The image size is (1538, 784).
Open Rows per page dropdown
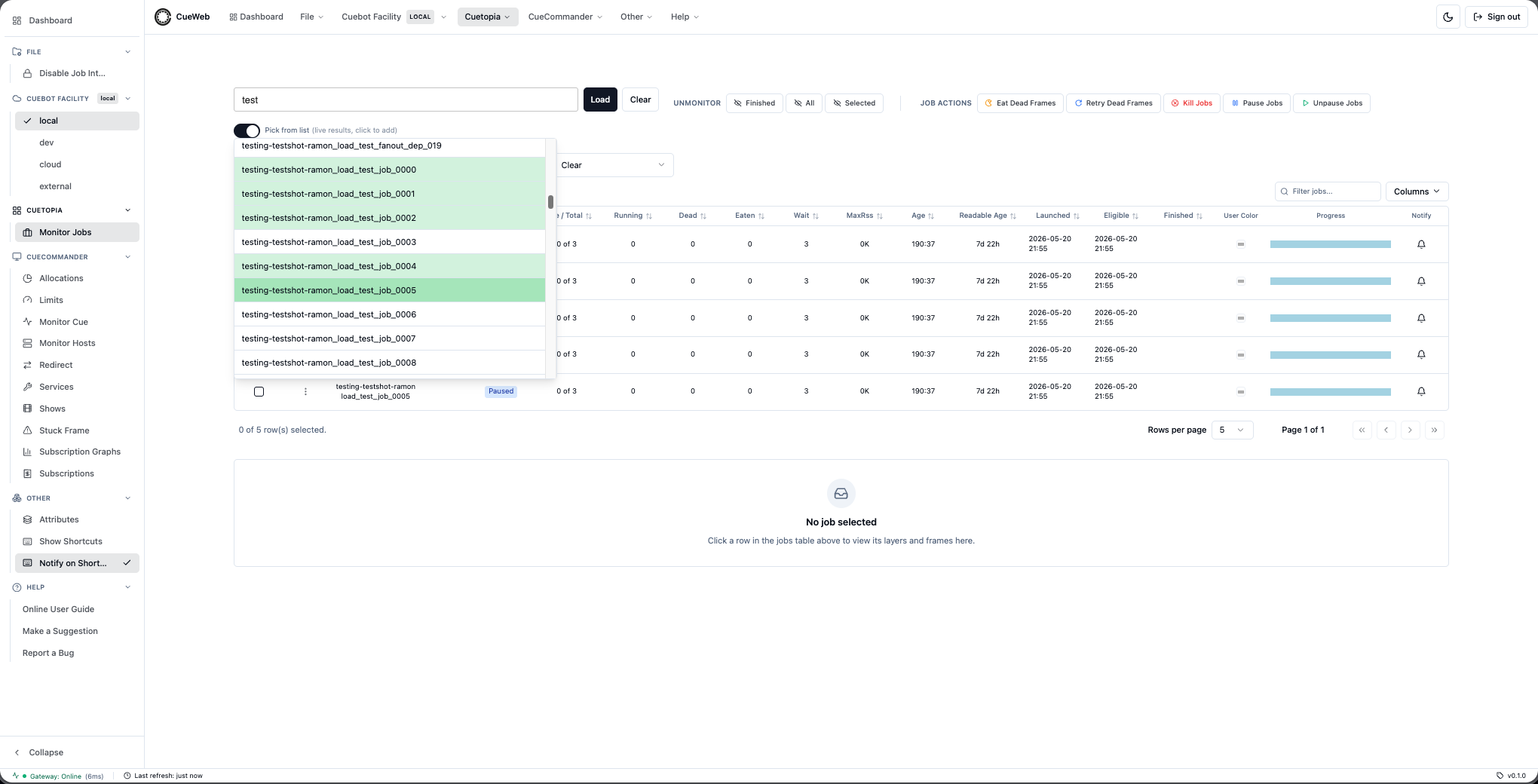[x=1232, y=430]
